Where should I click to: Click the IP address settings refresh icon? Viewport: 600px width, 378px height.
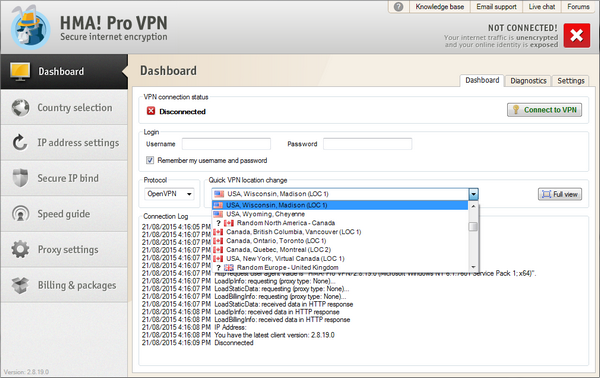coord(20,143)
